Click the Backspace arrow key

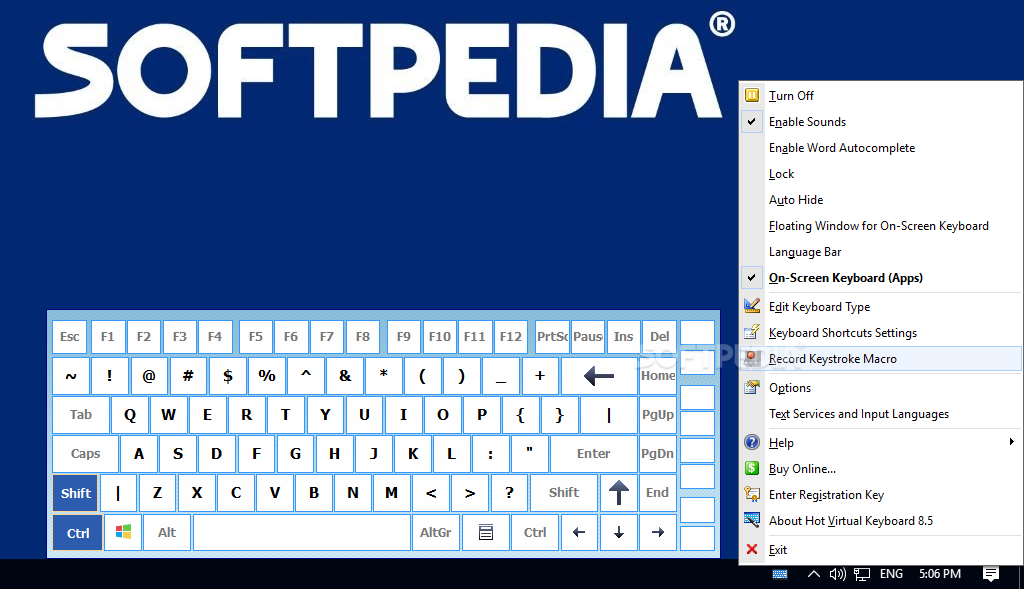(x=599, y=375)
